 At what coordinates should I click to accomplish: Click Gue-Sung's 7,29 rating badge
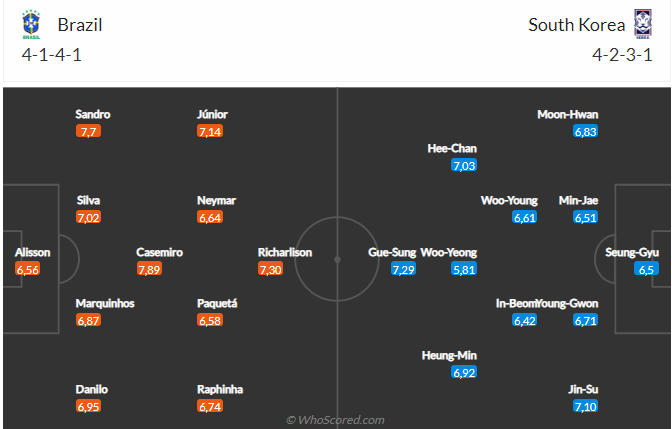tap(403, 270)
